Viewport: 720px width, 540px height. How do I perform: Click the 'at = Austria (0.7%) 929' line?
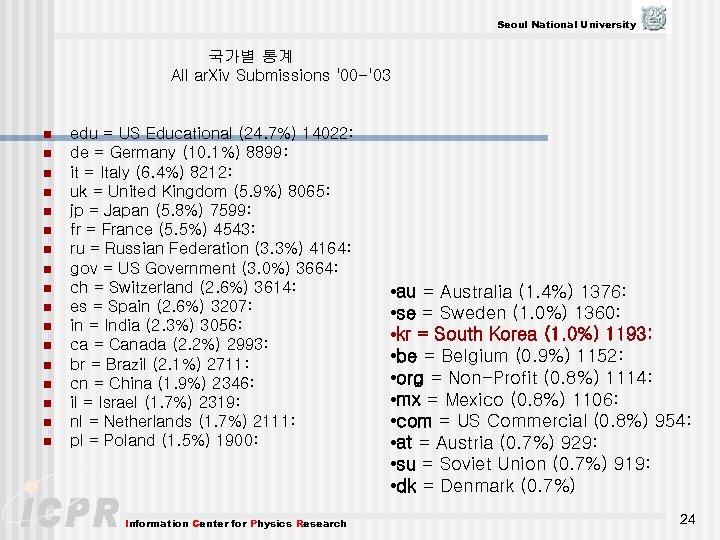494,443
